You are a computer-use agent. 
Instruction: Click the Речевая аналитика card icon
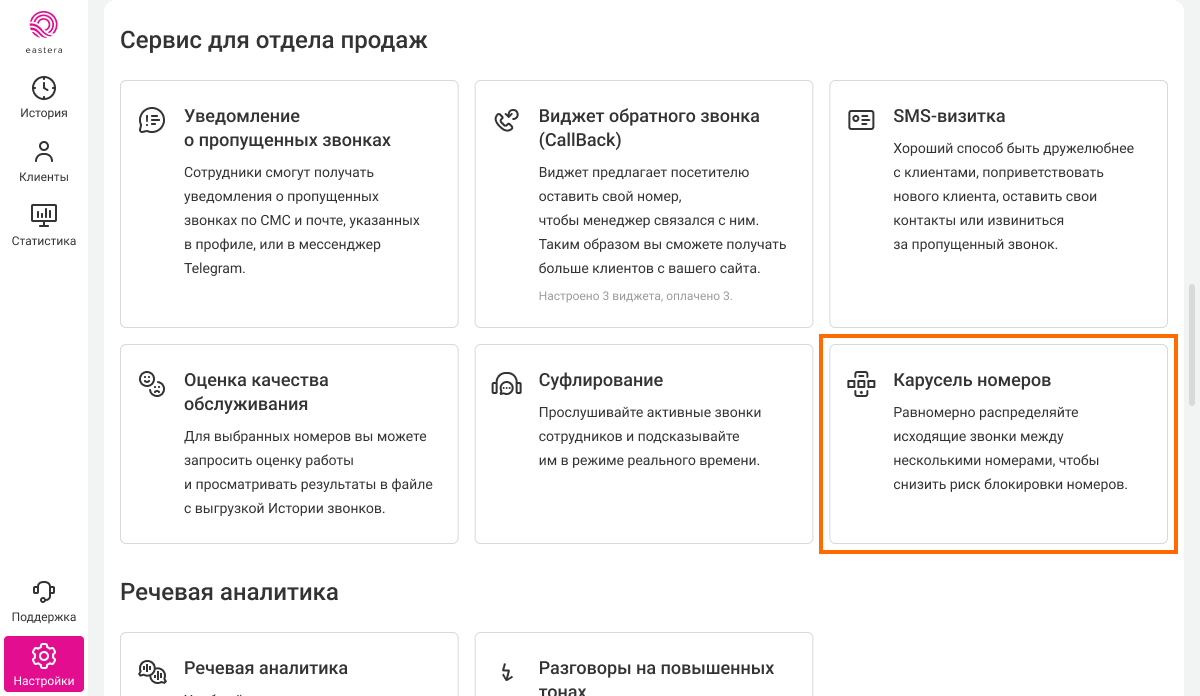(151, 671)
